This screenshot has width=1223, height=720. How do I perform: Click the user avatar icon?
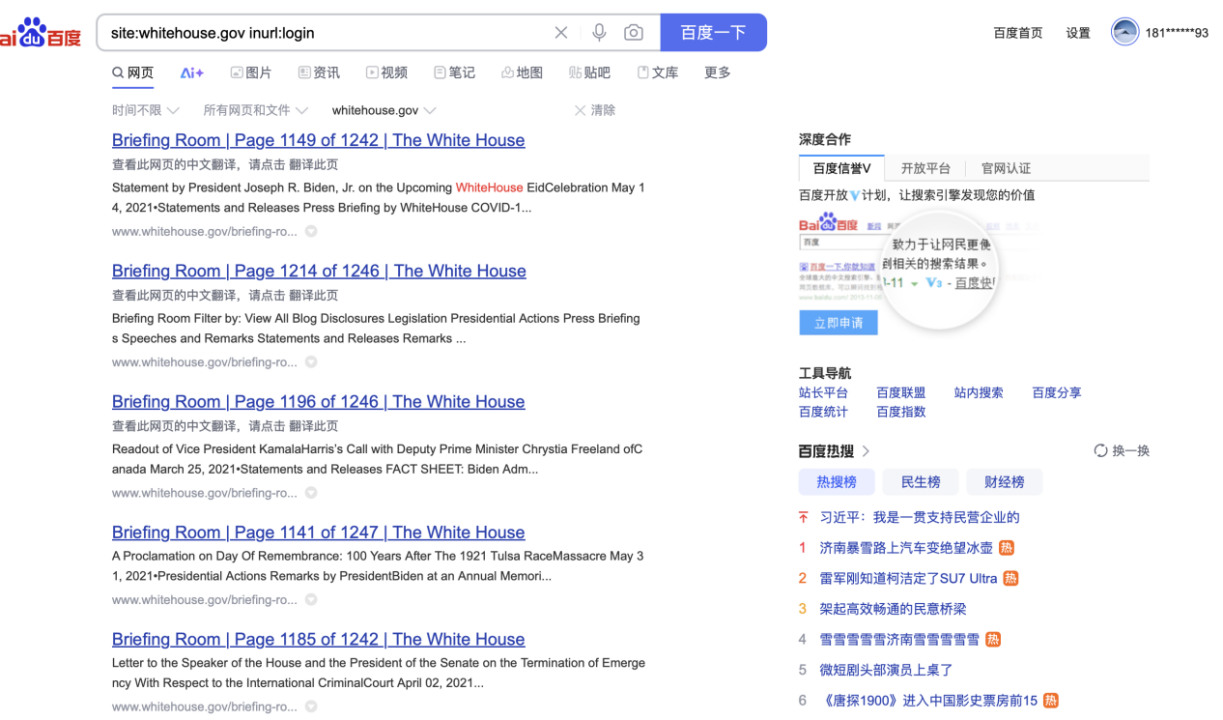pyautogui.click(x=1125, y=32)
